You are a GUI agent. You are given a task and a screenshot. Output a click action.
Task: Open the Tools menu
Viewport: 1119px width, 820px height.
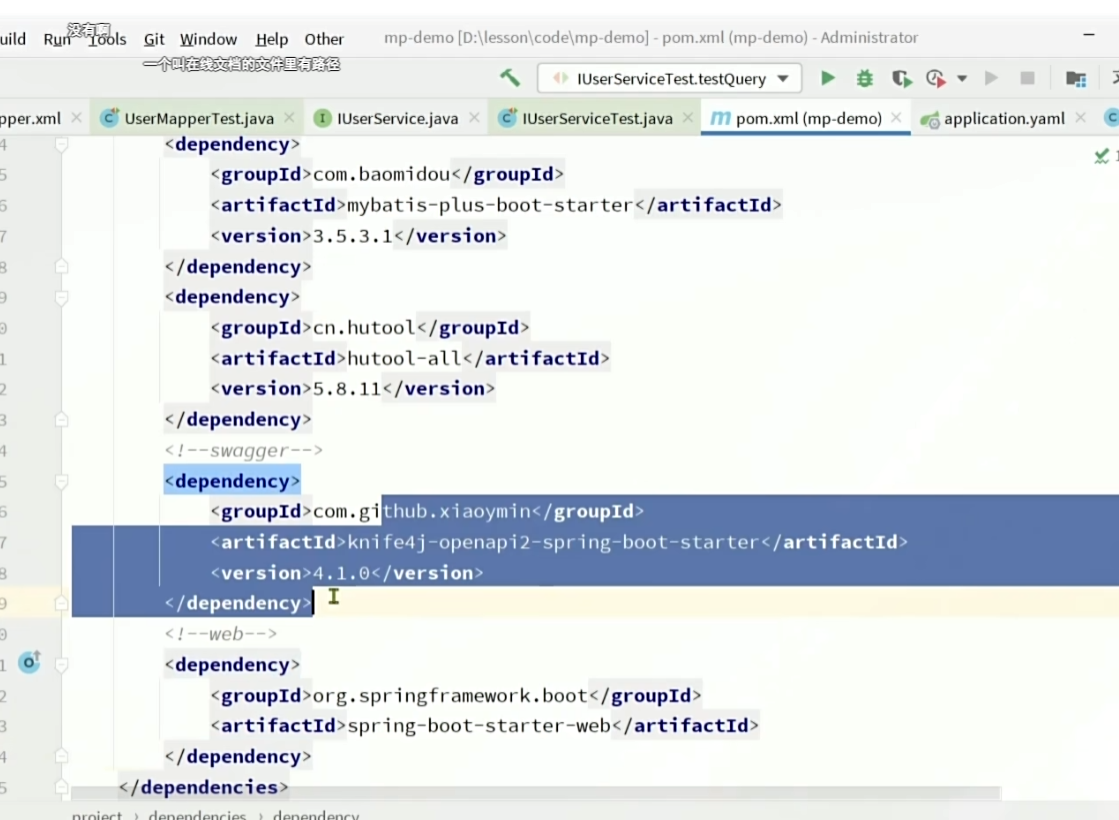pos(108,39)
